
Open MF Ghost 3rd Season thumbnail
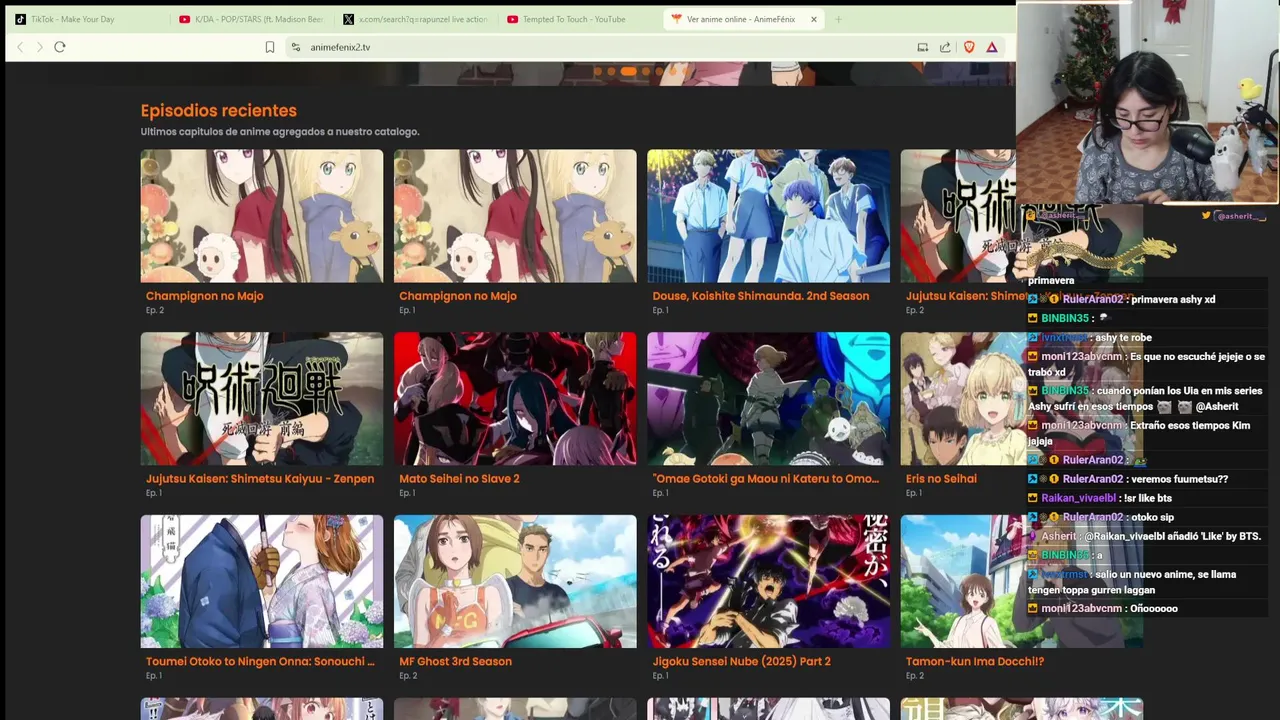(x=515, y=582)
